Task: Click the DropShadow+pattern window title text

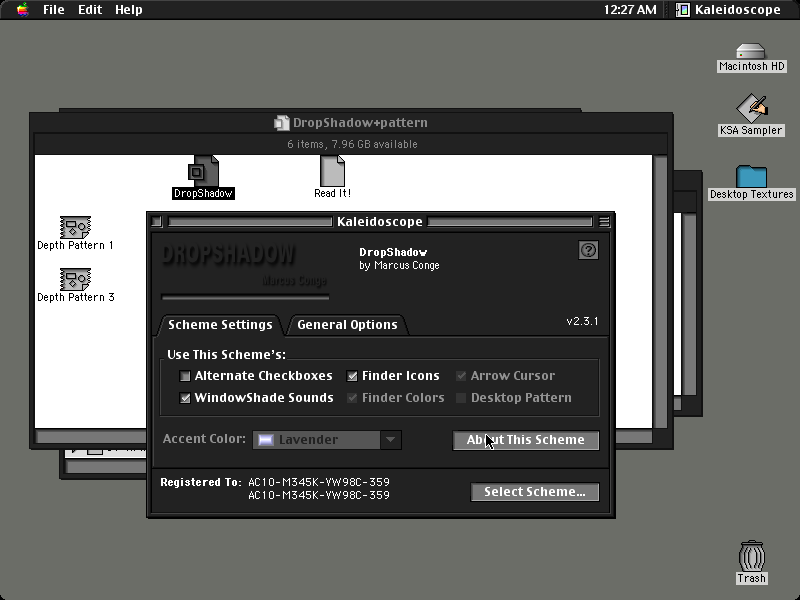Action: [360, 122]
